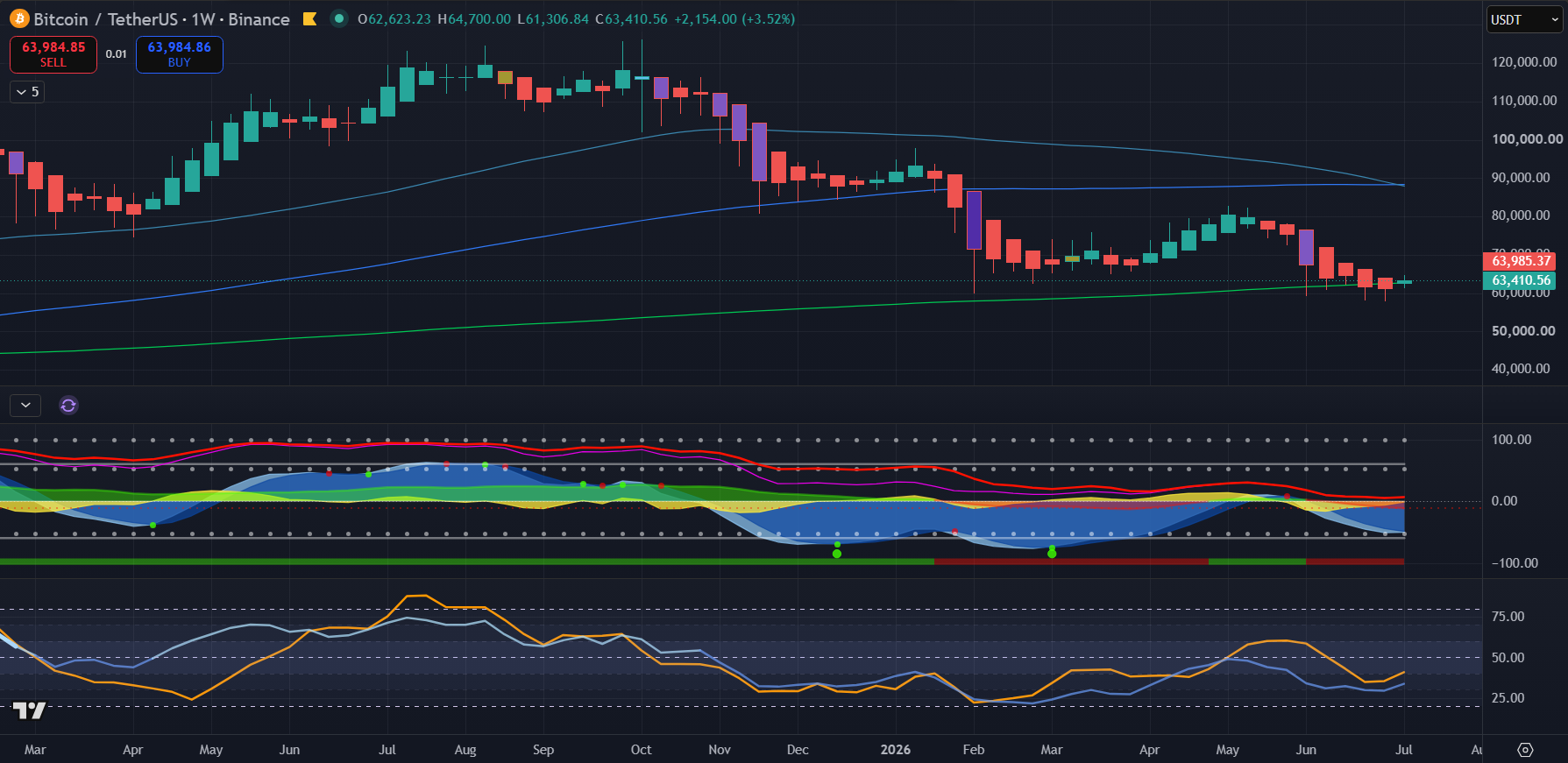The width and height of the screenshot is (1568, 763).
Task: Click the 80,000.00 price axis label
Action: coord(1521,215)
